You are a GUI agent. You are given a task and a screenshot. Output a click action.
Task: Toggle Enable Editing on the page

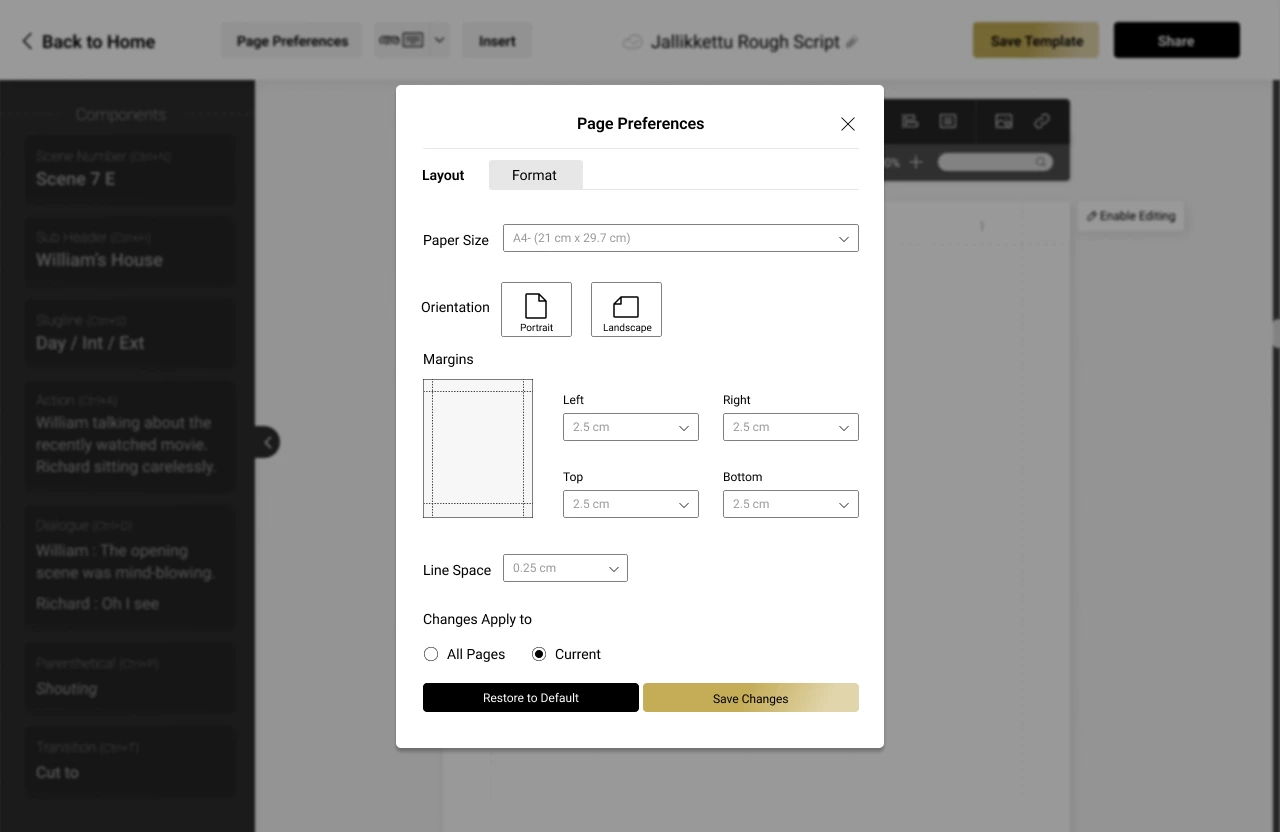(x=1130, y=216)
